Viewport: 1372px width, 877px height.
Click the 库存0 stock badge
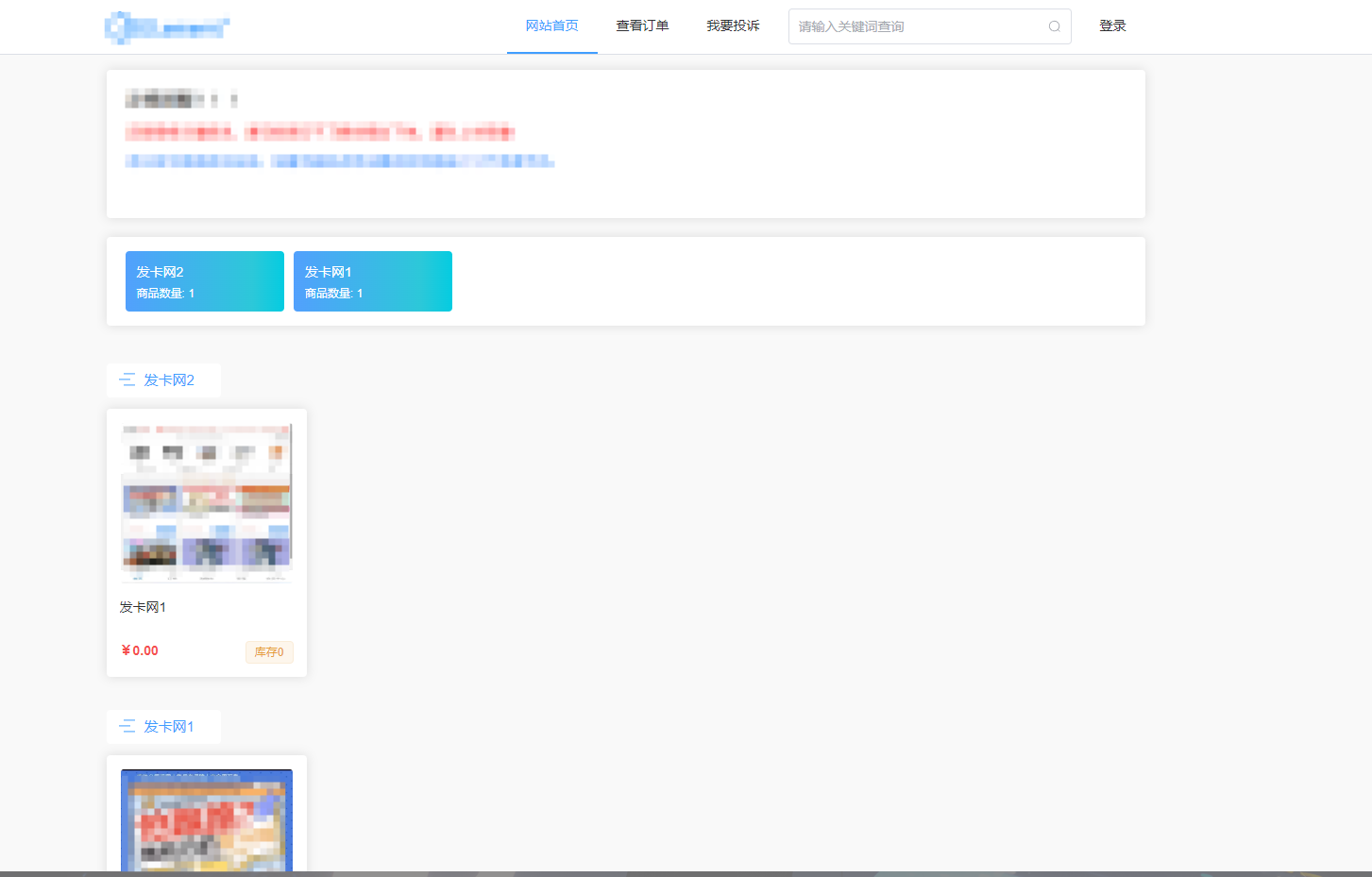(269, 652)
